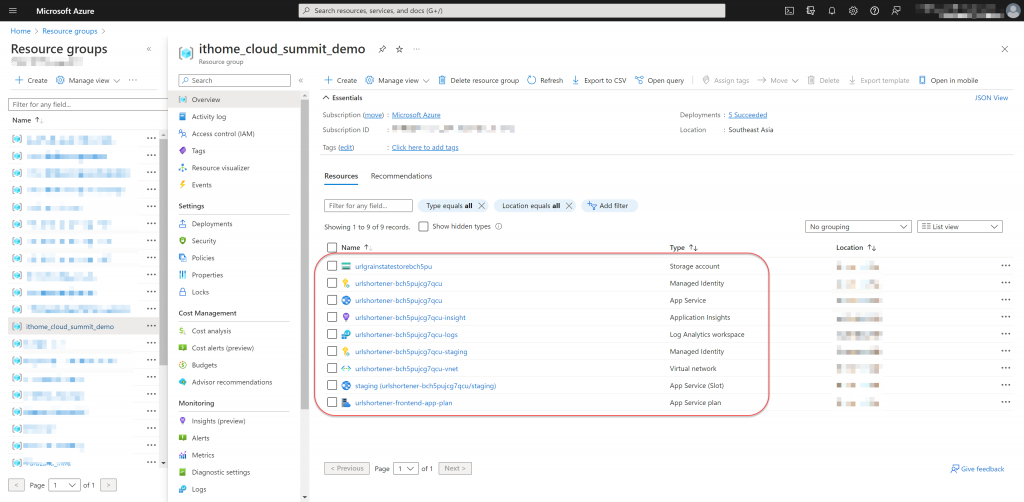Open Activity log in the sidebar

(x=209, y=117)
